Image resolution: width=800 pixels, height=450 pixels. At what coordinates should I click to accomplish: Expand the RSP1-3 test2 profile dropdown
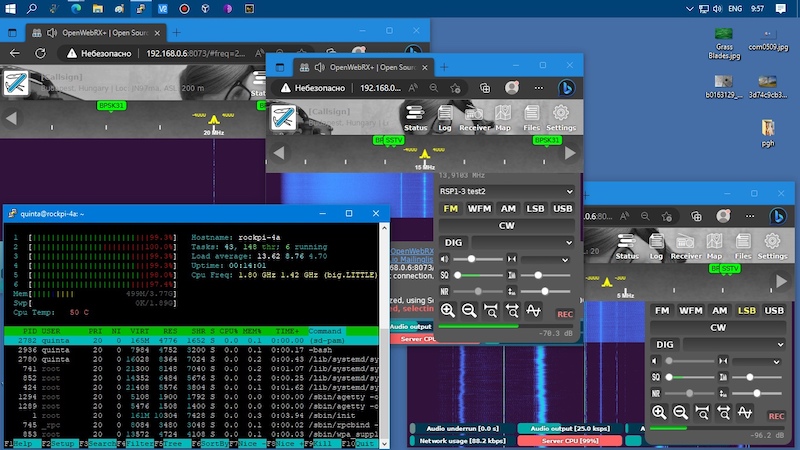[508, 191]
